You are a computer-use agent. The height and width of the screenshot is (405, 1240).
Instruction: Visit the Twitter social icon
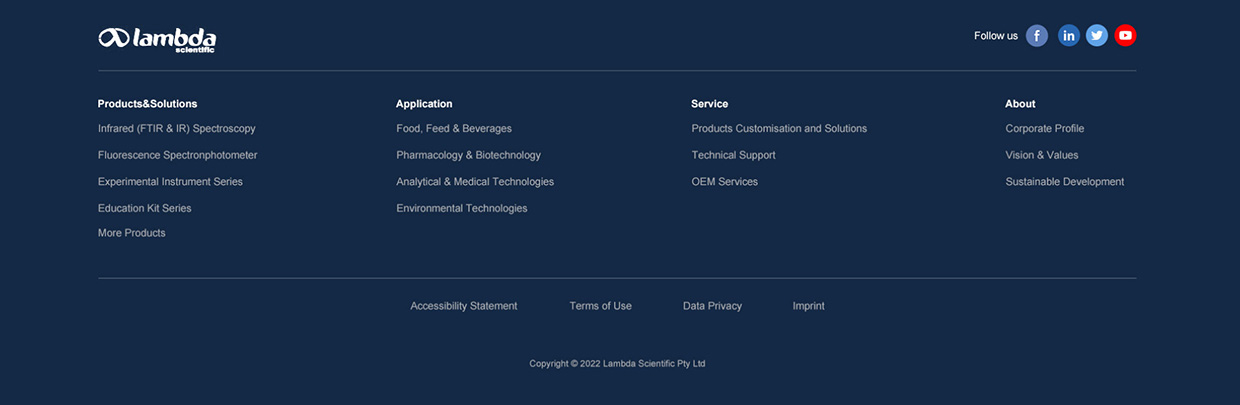tap(1097, 36)
